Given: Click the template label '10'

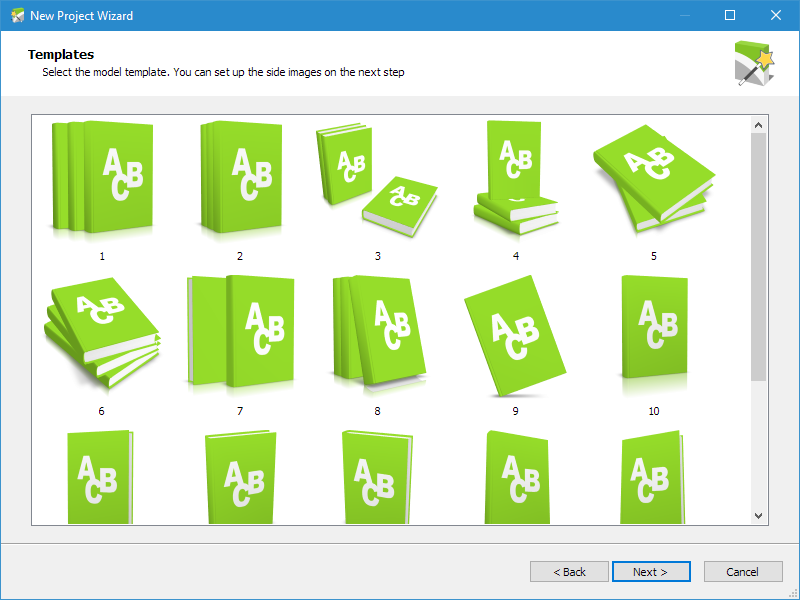Looking at the screenshot, I should 654,411.
